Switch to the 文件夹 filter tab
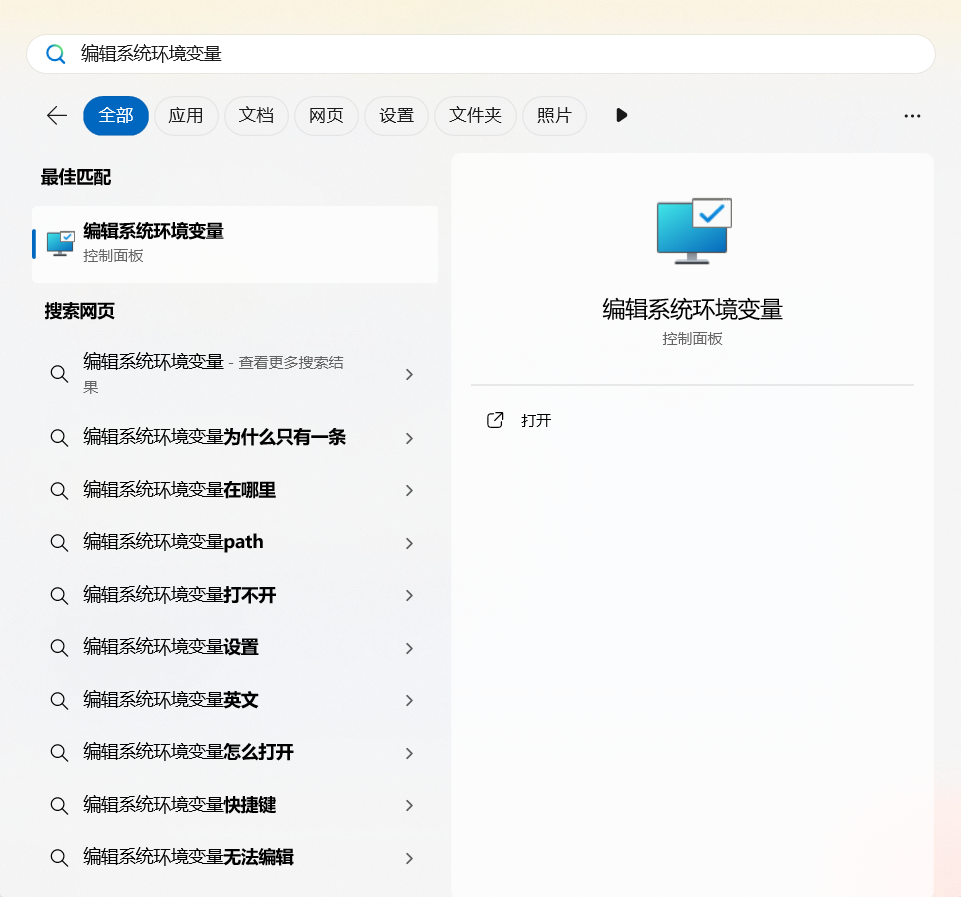961x897 pixels. (476, 115)
